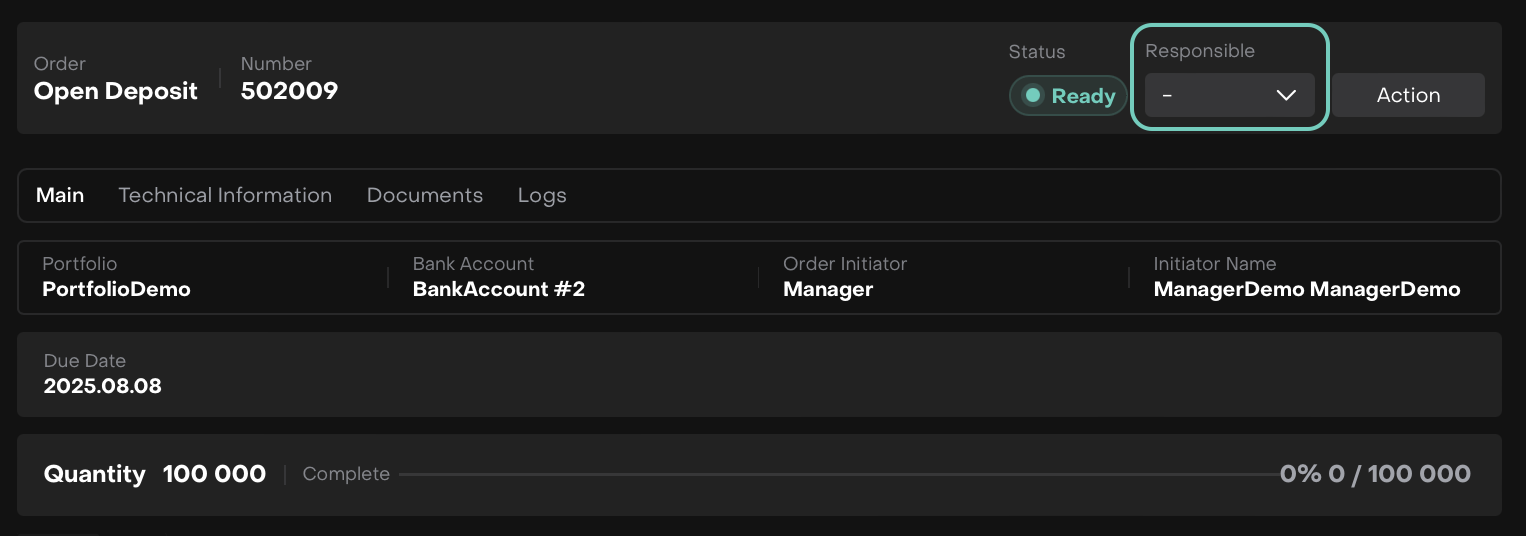View the Logs tab
The width and height of the screenshot is (1526, 536).
coord(542,195)
